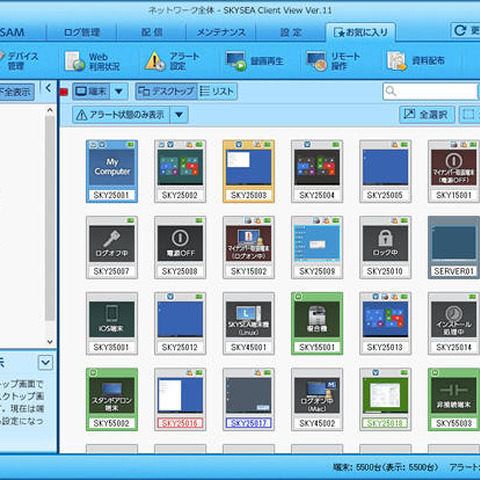Viewport: 480px width, 480px height.
Task: Toggle デスクトップ view mode
Action: coord(166,91)
